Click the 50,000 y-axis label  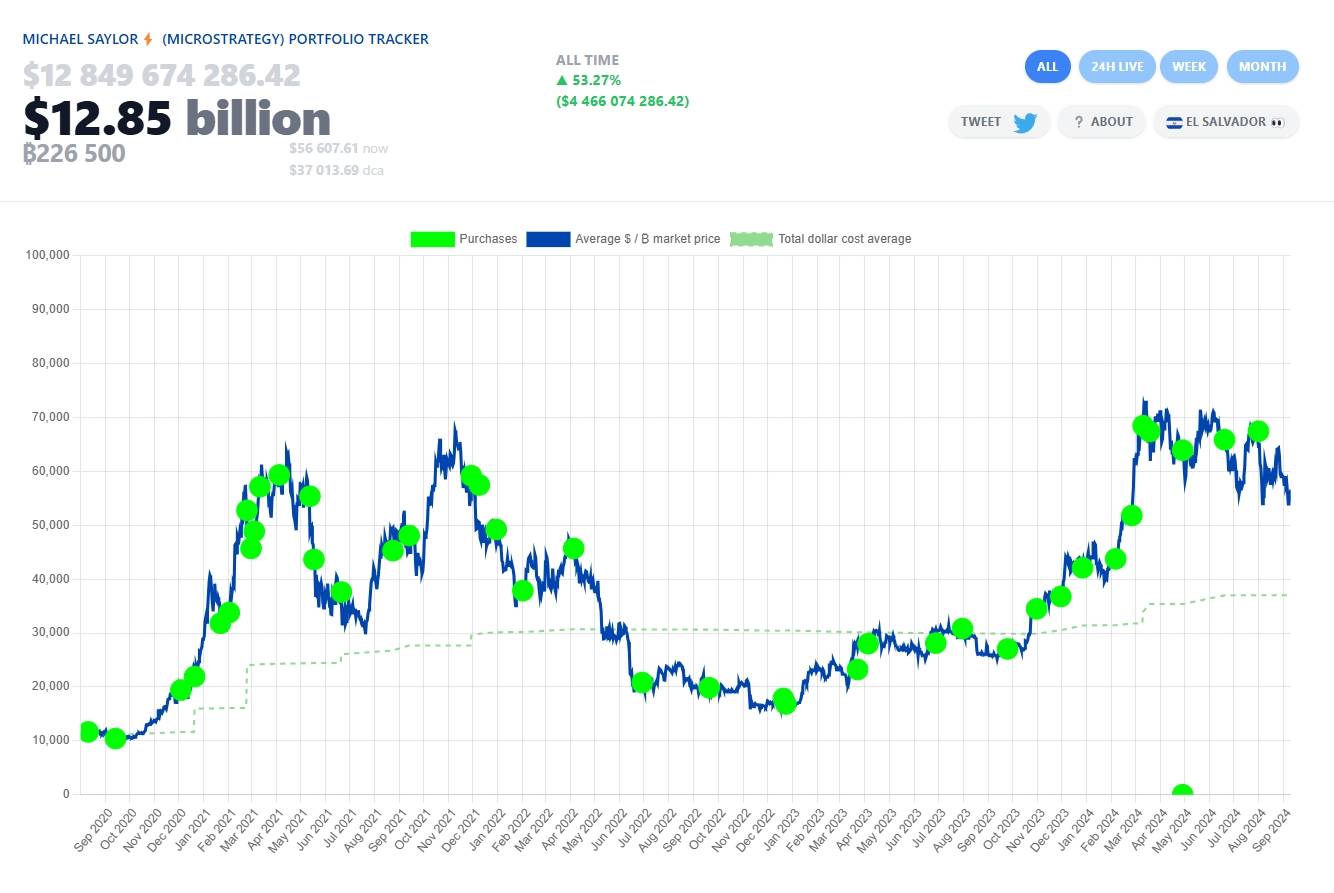click(50, 525)
